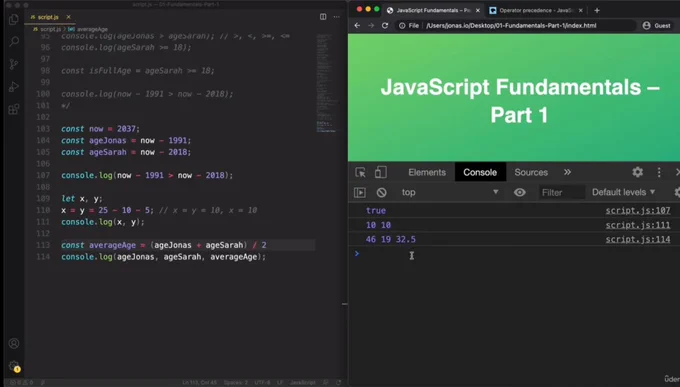Show more DevTools tabs chevron
Image resolution: width=680 pixels, height=387 pixels.
[x=567, y=172]
